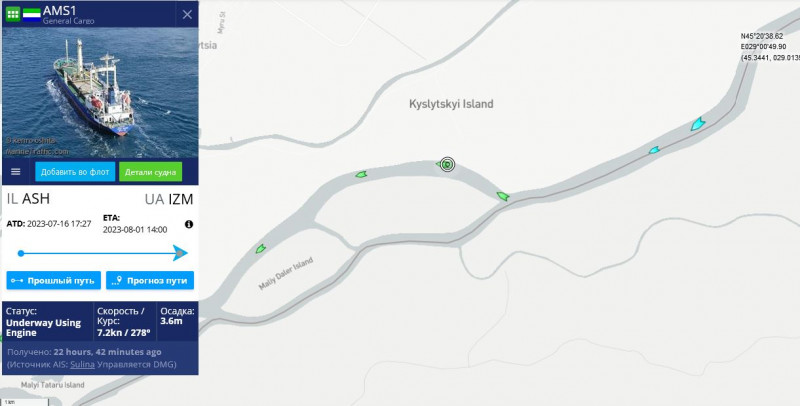
Task: Click the IZM destination port code
Action: click(181, 199)
